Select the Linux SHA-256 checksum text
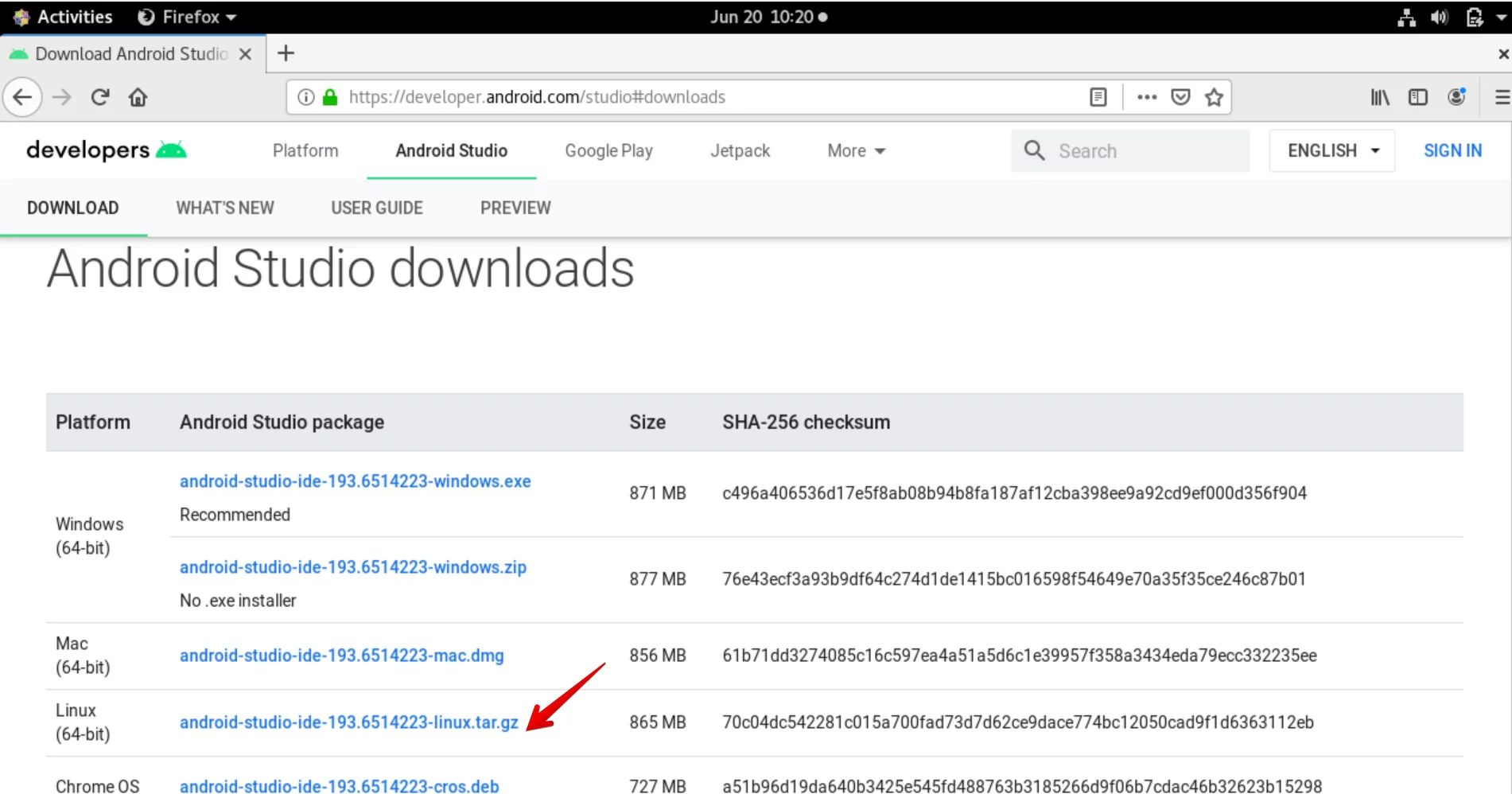This screenshot has width=1512, height=794. pyautogui.click(x=1017, y=722)
